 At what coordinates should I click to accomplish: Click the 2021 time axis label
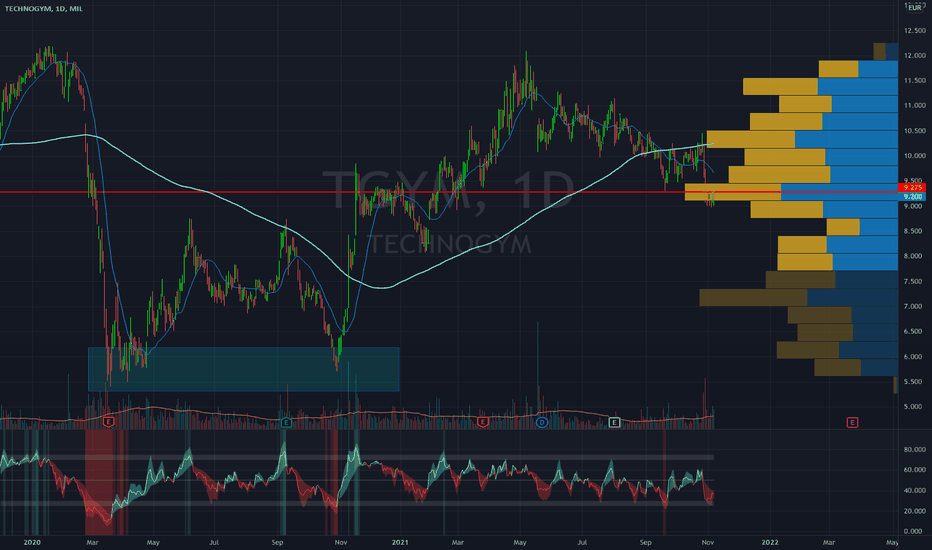400,542
